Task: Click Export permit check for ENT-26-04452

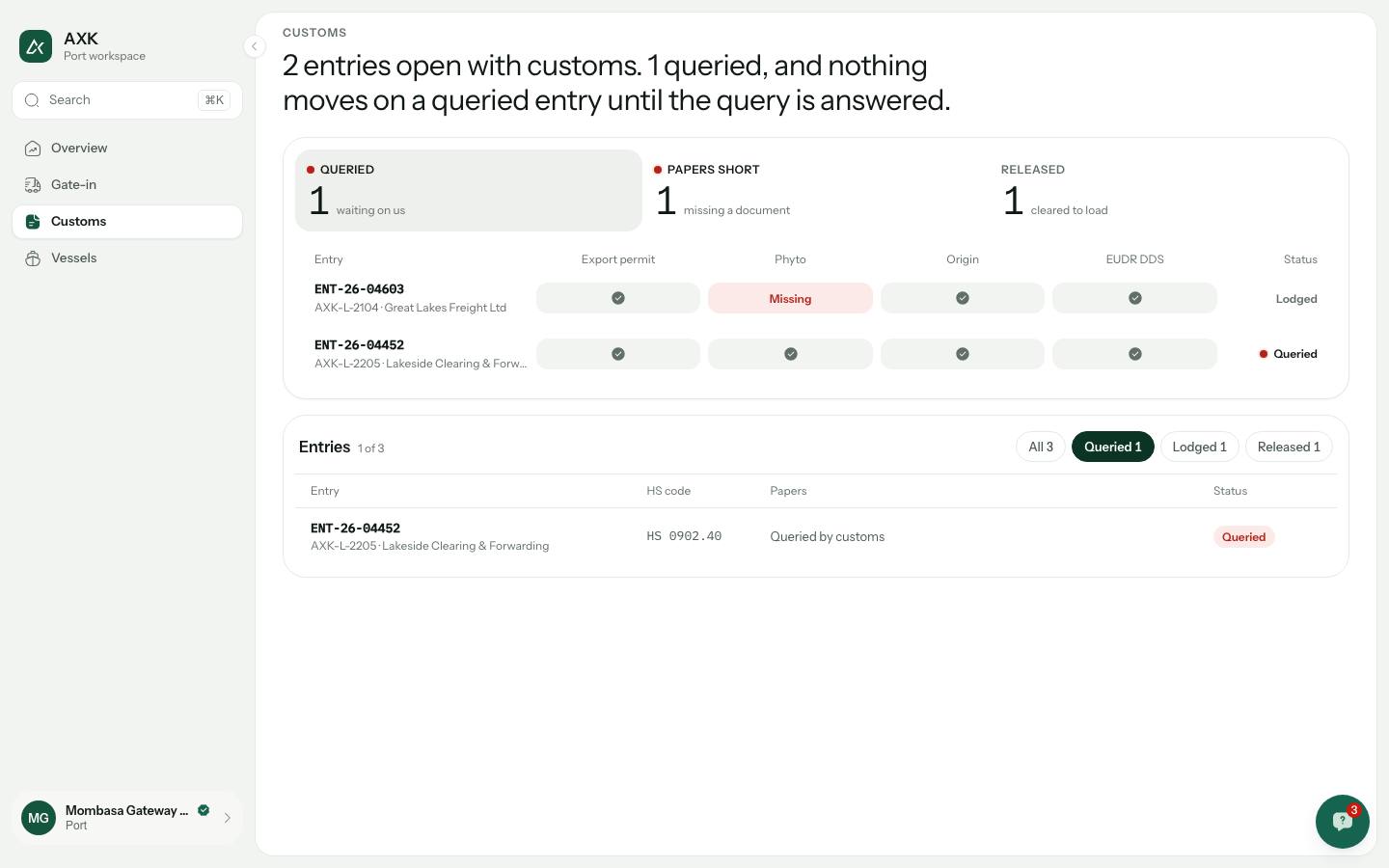Action: 618,354
